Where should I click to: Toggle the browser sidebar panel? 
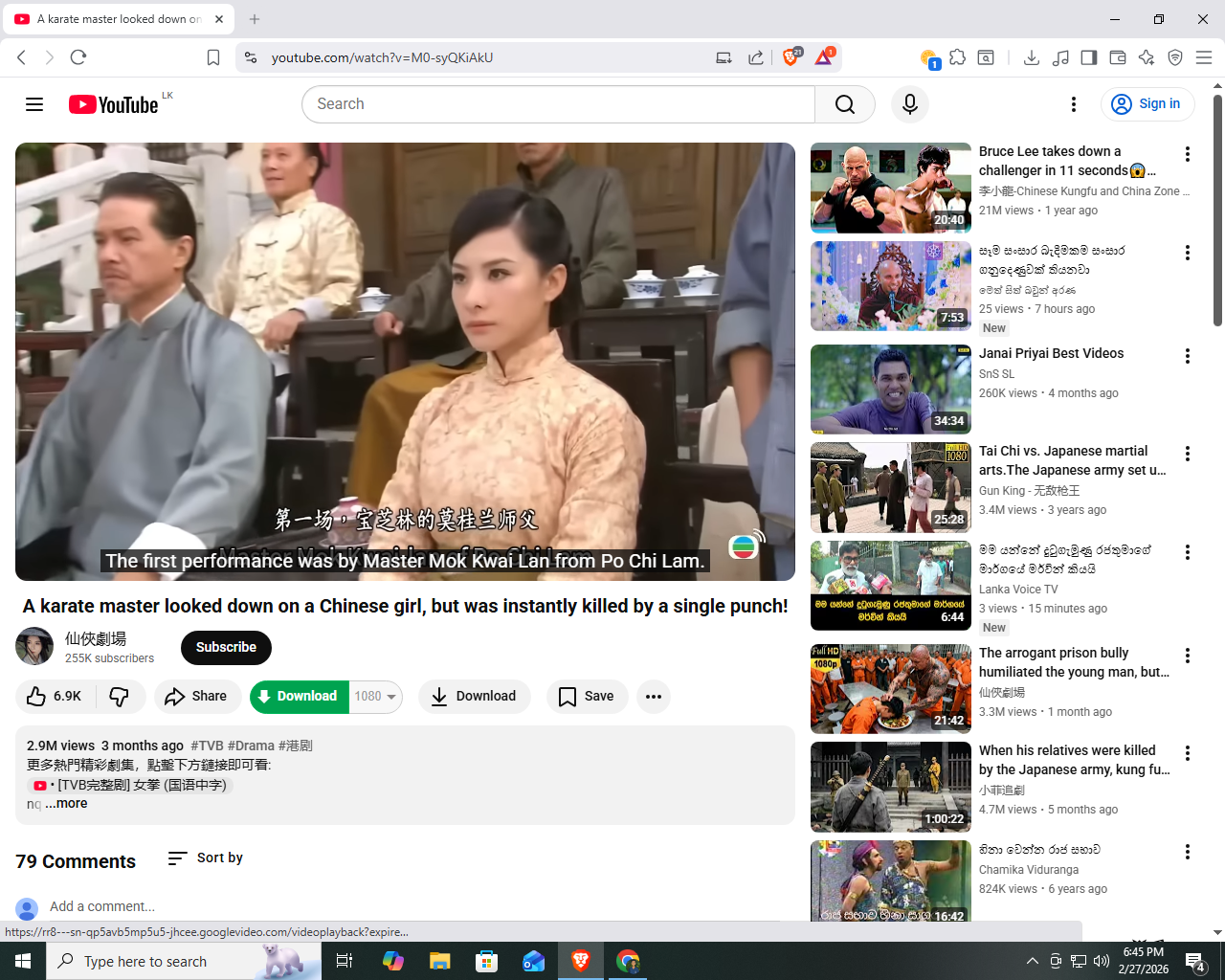[x=1089, y=57]
